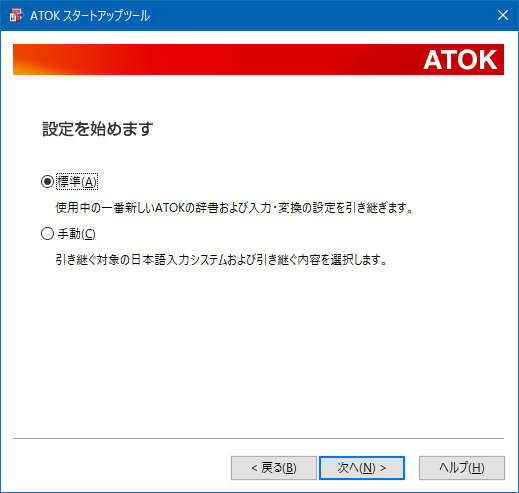
Task: Click the description text under 標準 option
Action: click(x=234, y=208)
